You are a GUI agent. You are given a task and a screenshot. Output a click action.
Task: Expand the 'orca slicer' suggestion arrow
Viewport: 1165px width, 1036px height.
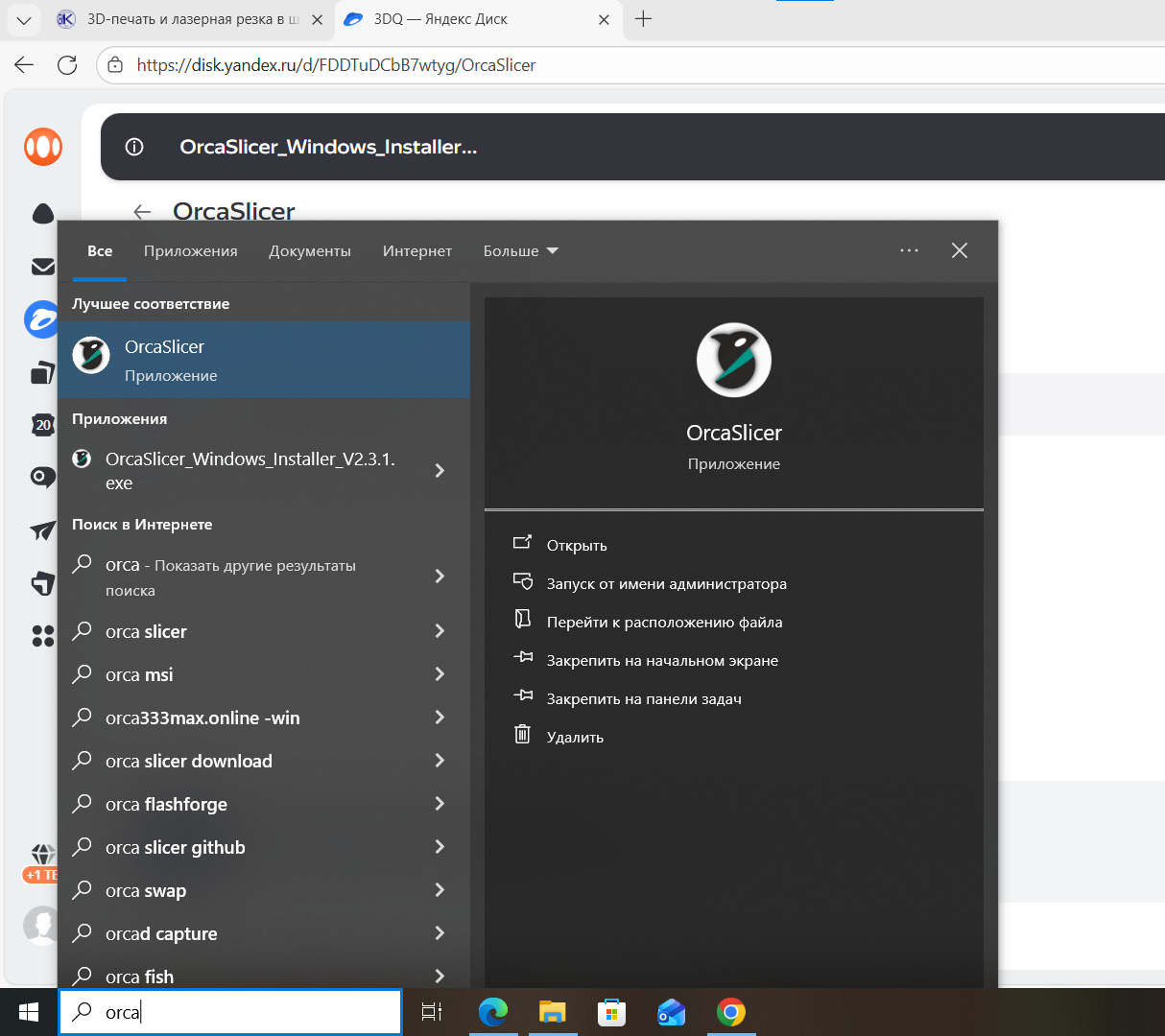(440, 631)
